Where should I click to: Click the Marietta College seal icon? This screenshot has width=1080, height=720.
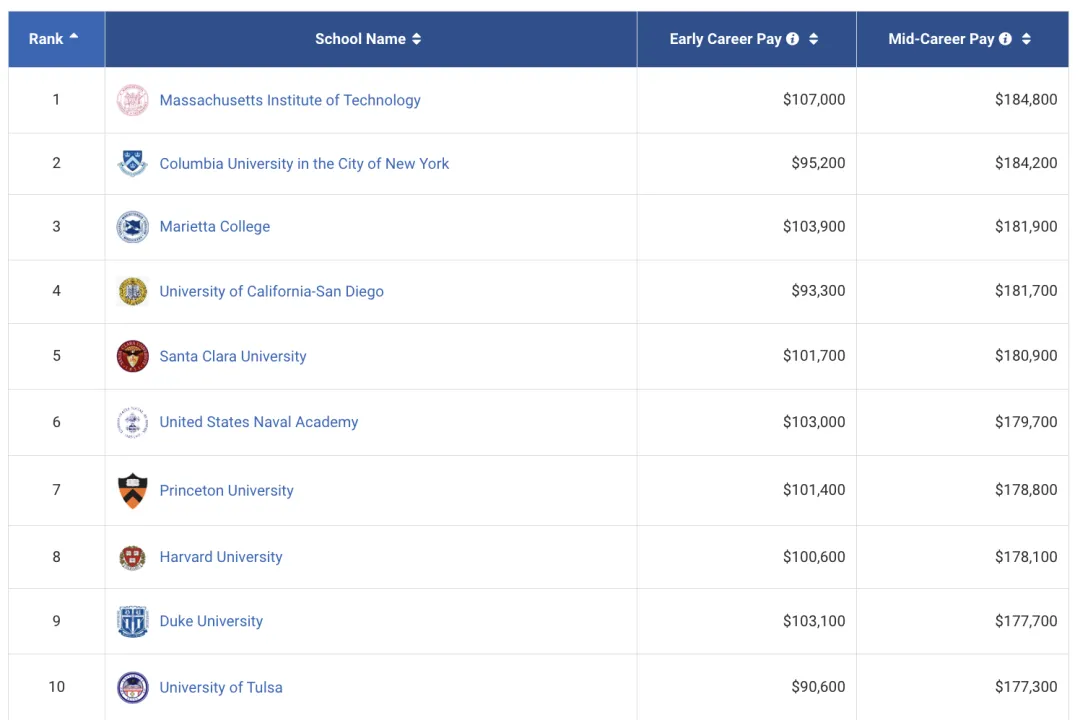[x=132, y=227]
